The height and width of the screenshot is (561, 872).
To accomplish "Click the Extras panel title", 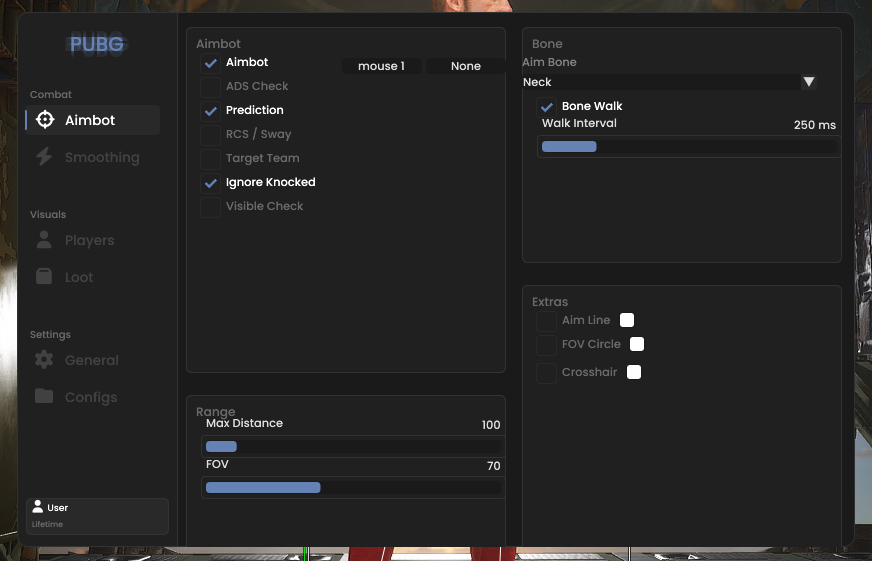I will pyautogui.click(x=549, y=301).
